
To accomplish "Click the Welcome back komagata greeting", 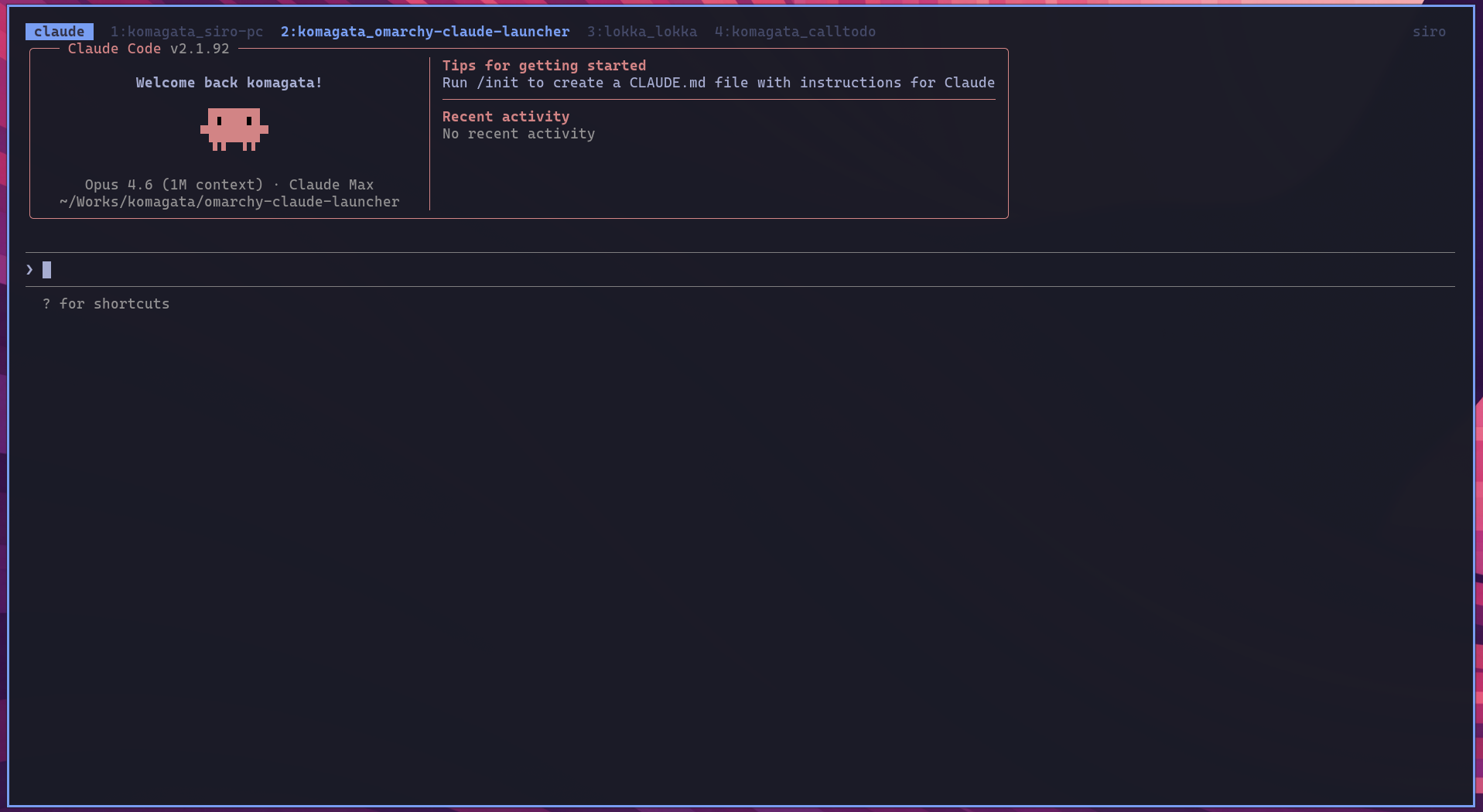I will (228, 83).
